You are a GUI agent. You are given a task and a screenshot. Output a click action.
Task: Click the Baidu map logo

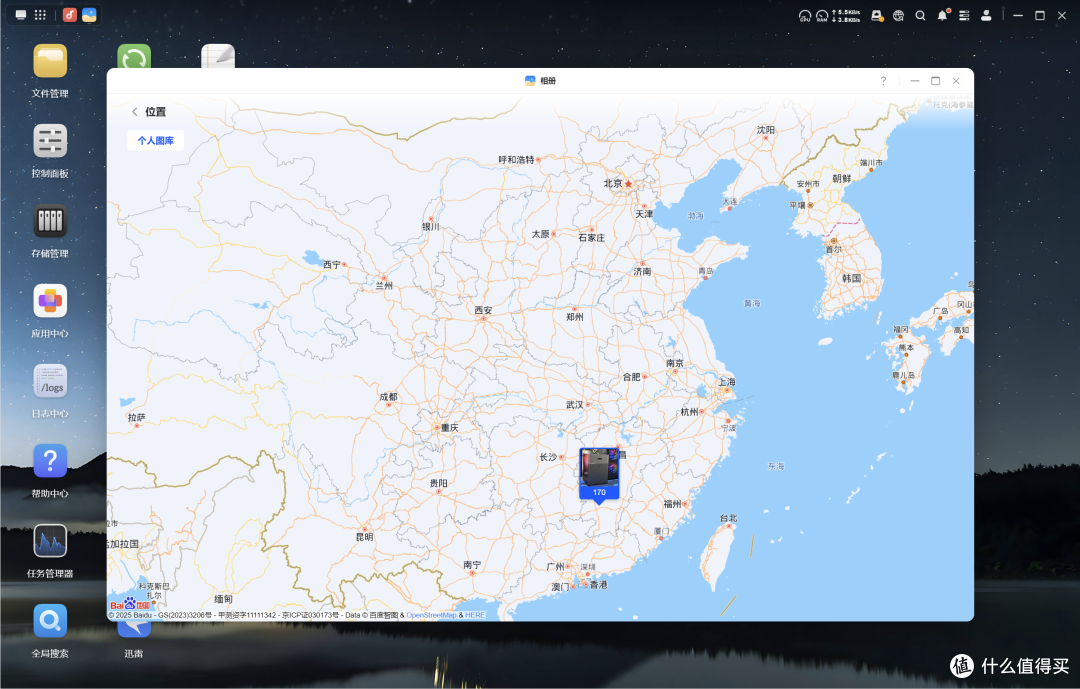(130, 604)
